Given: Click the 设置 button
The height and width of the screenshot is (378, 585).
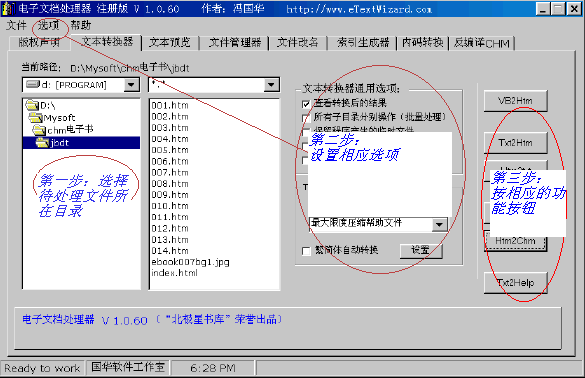Looking at the screenshot, I should click(x=421, y=250).
